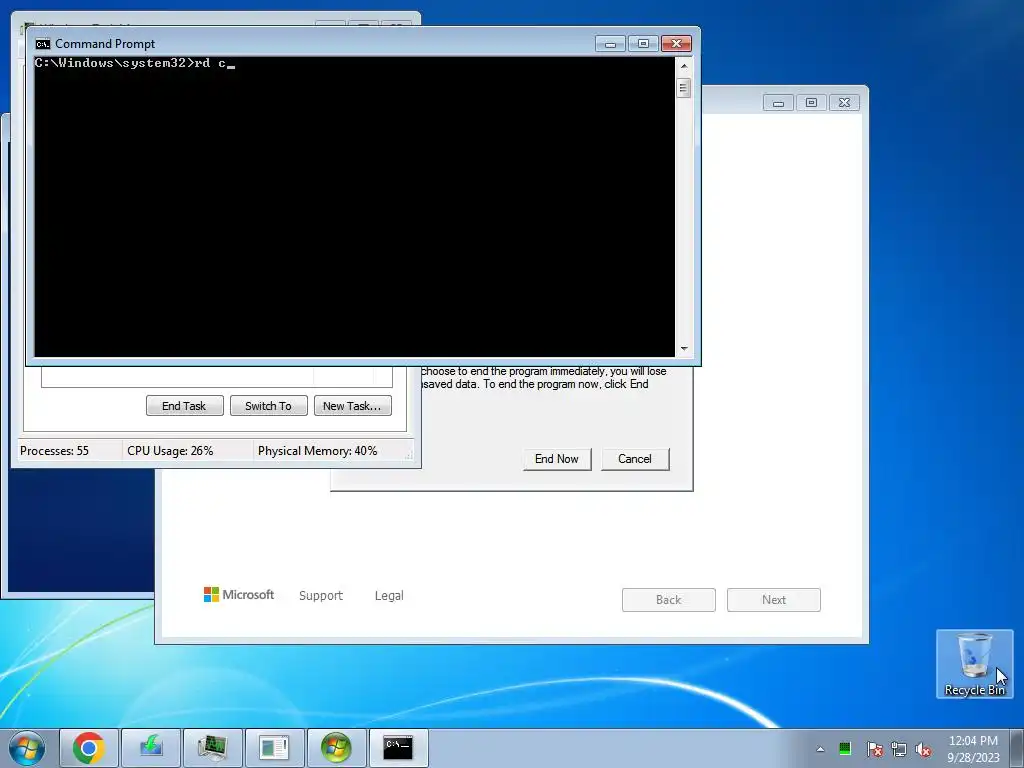Open Action Center flag tray icon
This screenshot has height=768, width=1024.
coord(874,749)
